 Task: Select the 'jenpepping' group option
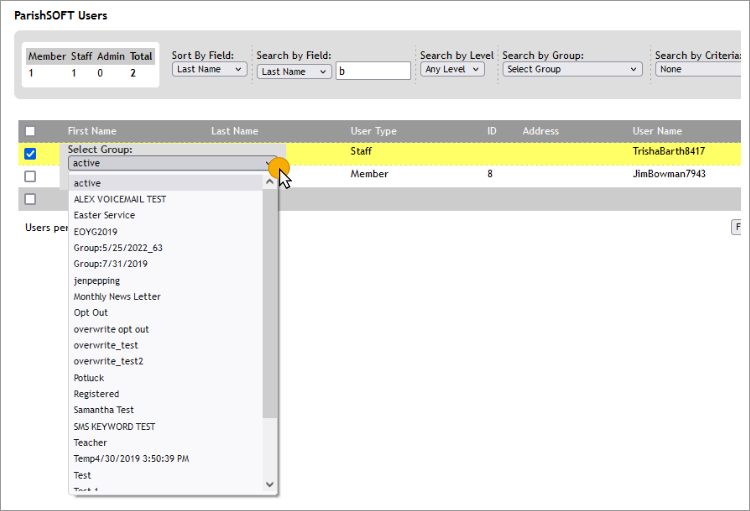point(165,281)
